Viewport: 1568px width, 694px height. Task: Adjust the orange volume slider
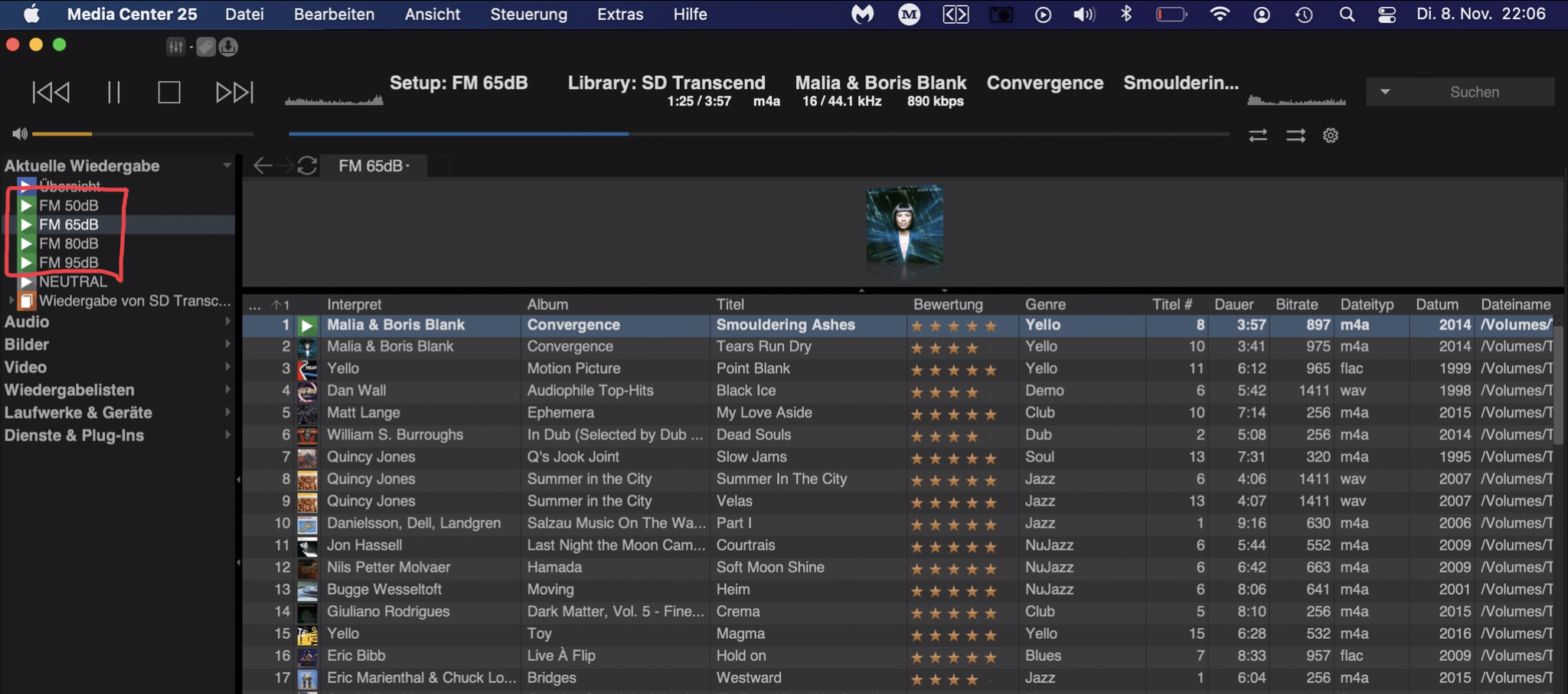pos(142,134)
